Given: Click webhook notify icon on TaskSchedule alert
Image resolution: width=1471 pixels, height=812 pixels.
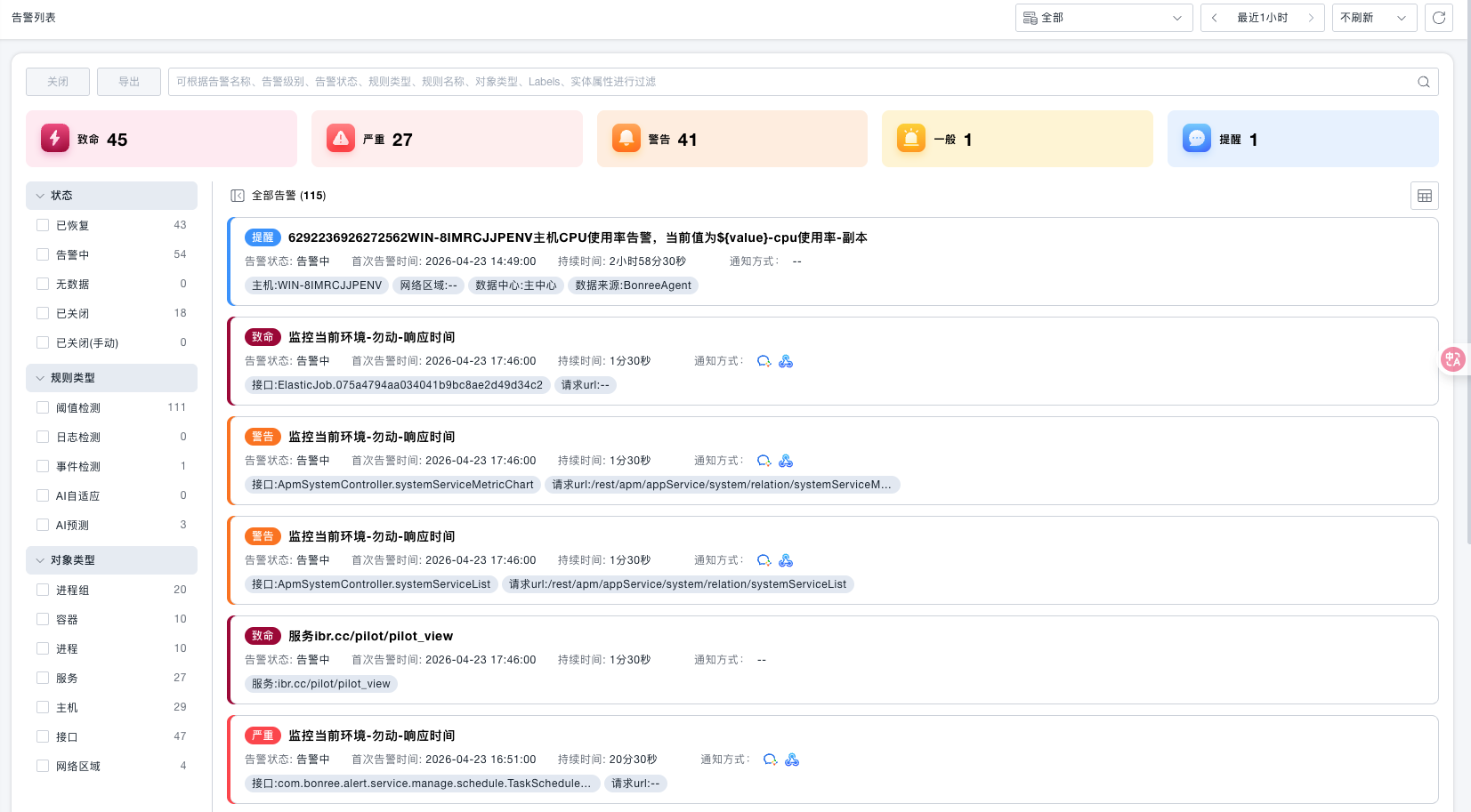Looking at the screenshot, I should pyautogui.click(x=792, y=760).
